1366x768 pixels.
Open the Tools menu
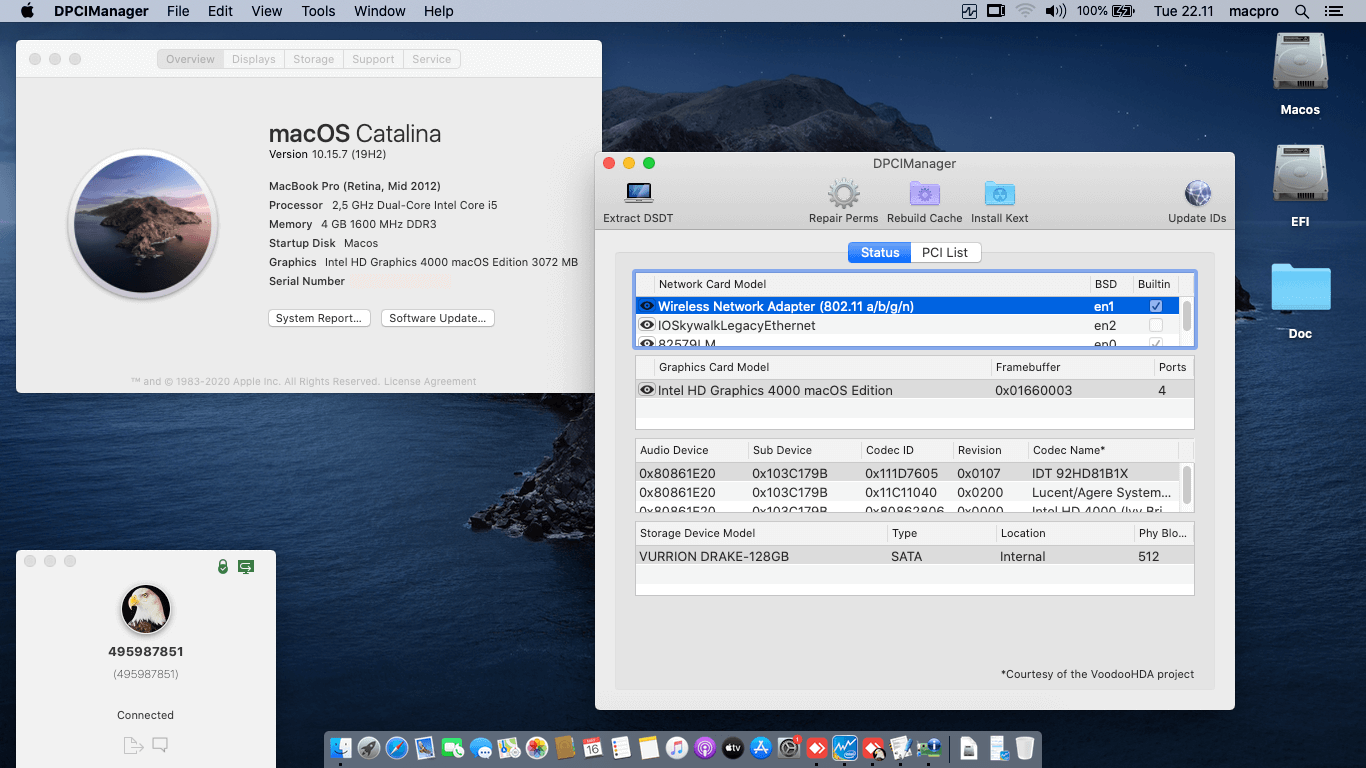point(318,11)
